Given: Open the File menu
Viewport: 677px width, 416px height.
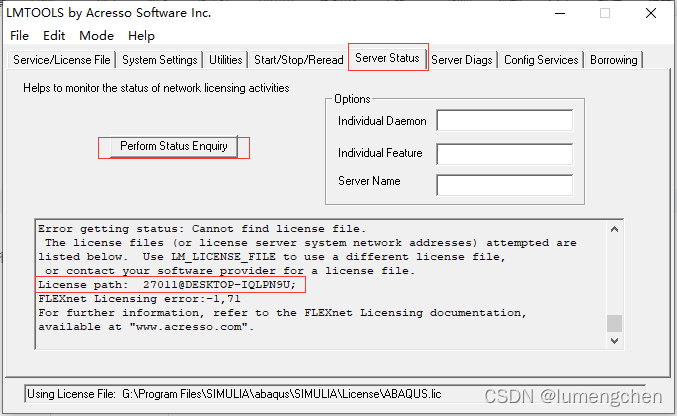Looking at the screenshot, I should [19, 35].
